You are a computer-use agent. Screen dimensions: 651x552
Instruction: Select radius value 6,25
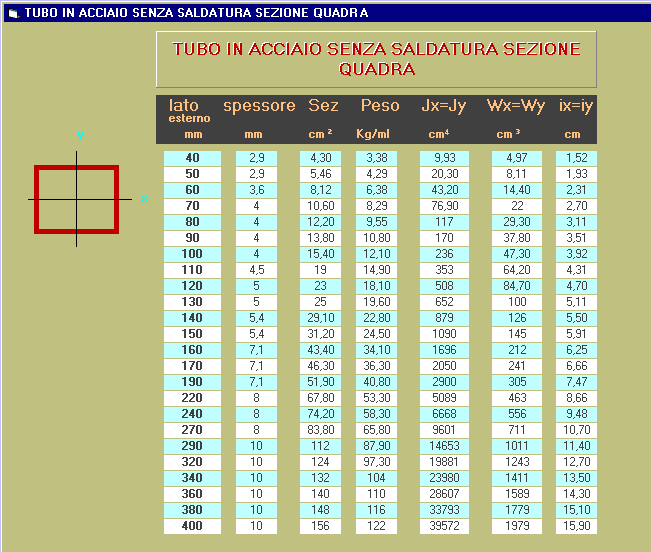[x=577, y=350]
